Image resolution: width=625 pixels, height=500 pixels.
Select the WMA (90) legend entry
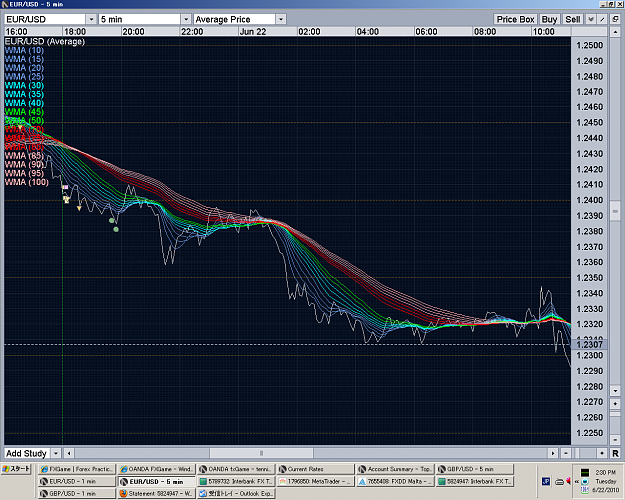(x=24, y=165)
